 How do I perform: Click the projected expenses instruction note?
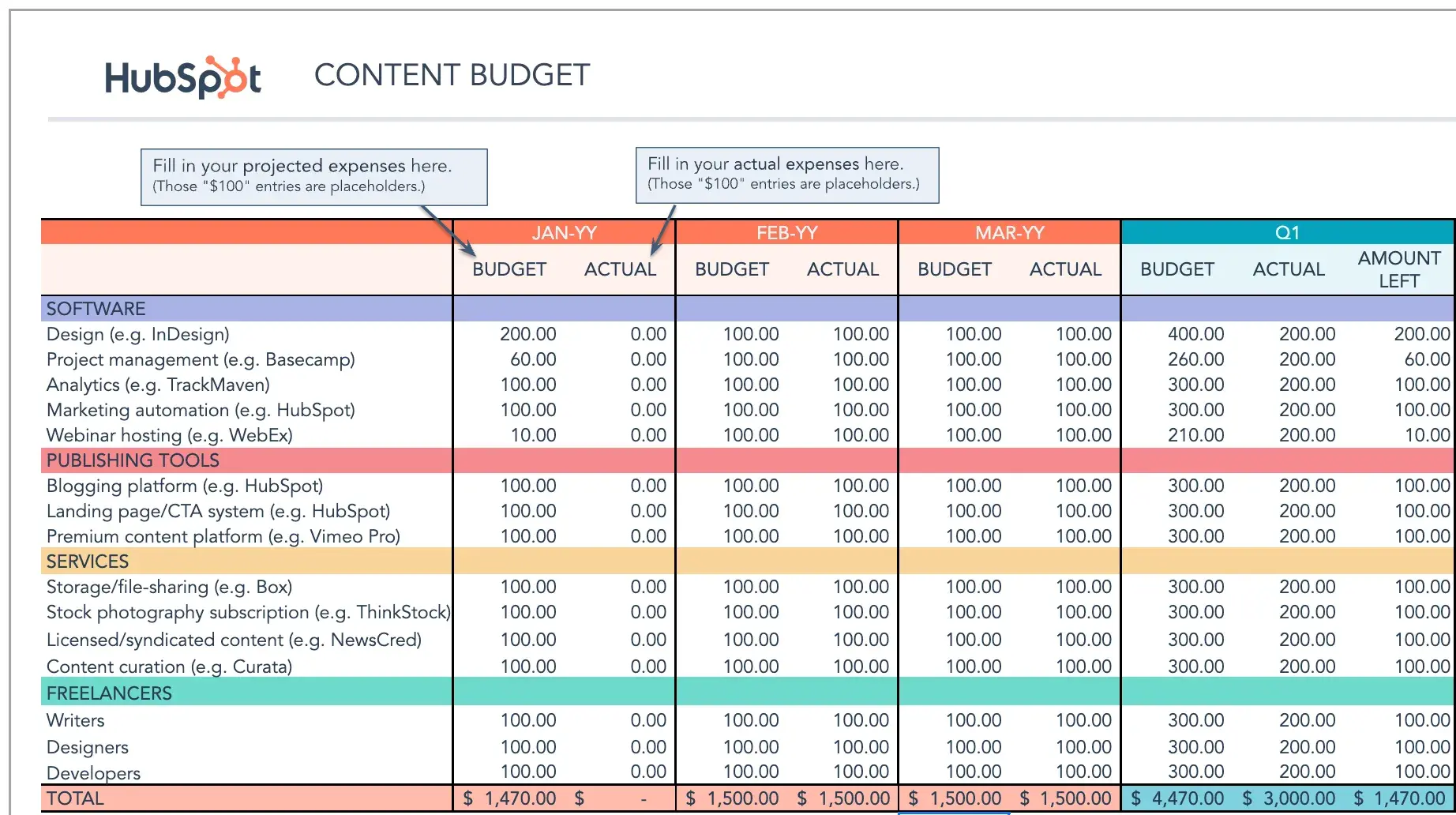click(314, 177)
